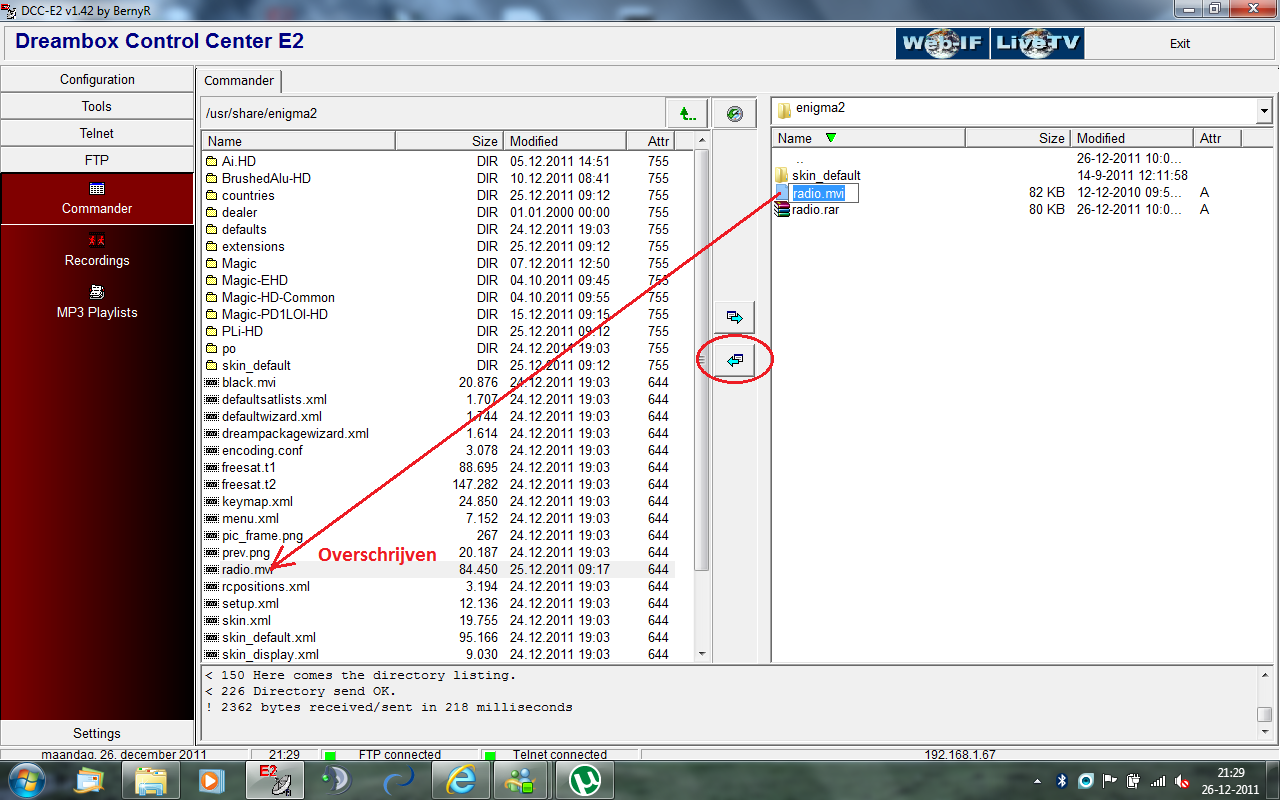Click the remote file list scrollbar down arrow
This screenshot has width=1280, height=800.
tap(702, 653)
